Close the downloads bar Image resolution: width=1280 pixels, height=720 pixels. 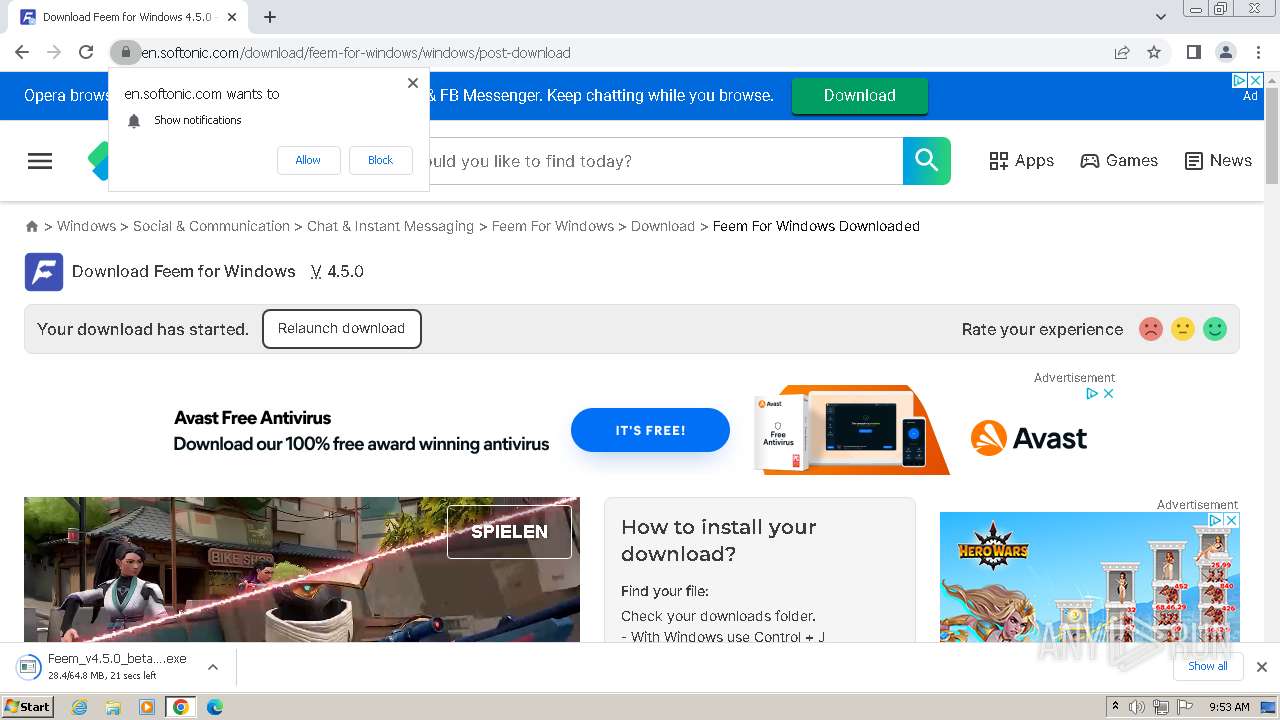(1262, 667)
